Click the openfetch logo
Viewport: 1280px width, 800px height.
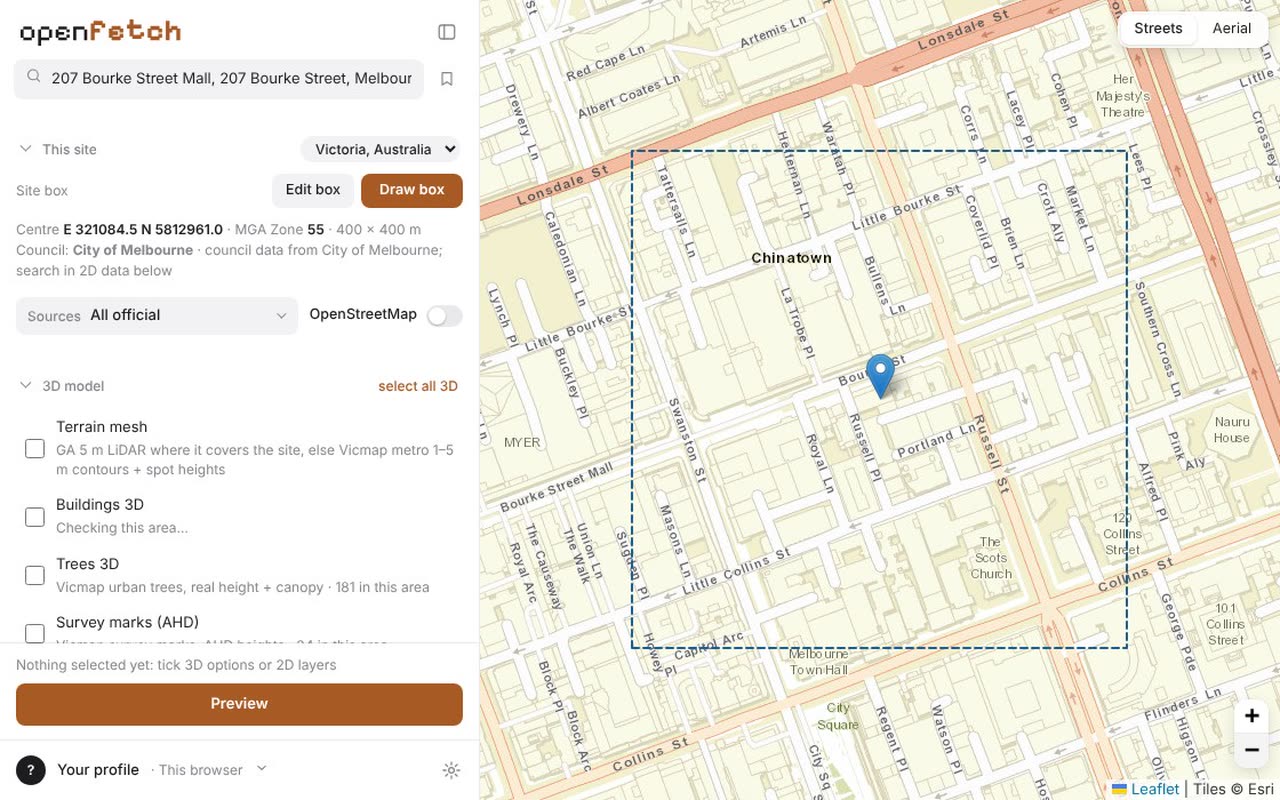pyautogui.click(x=100, y=32)
